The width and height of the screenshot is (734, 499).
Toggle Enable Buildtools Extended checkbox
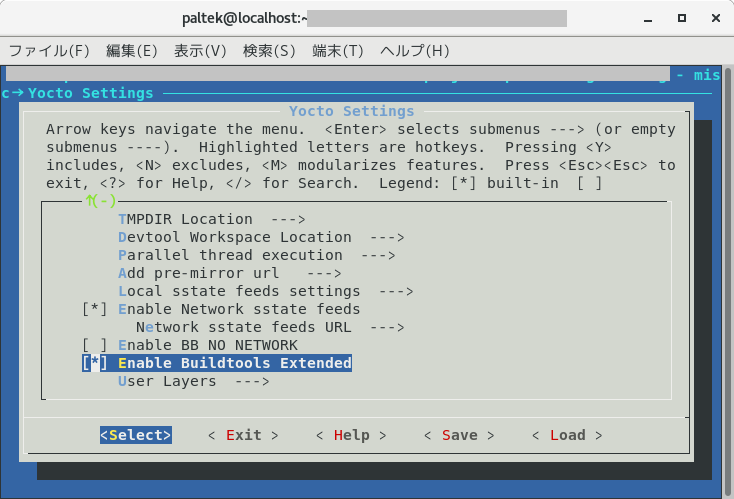[x=95, y=363]
